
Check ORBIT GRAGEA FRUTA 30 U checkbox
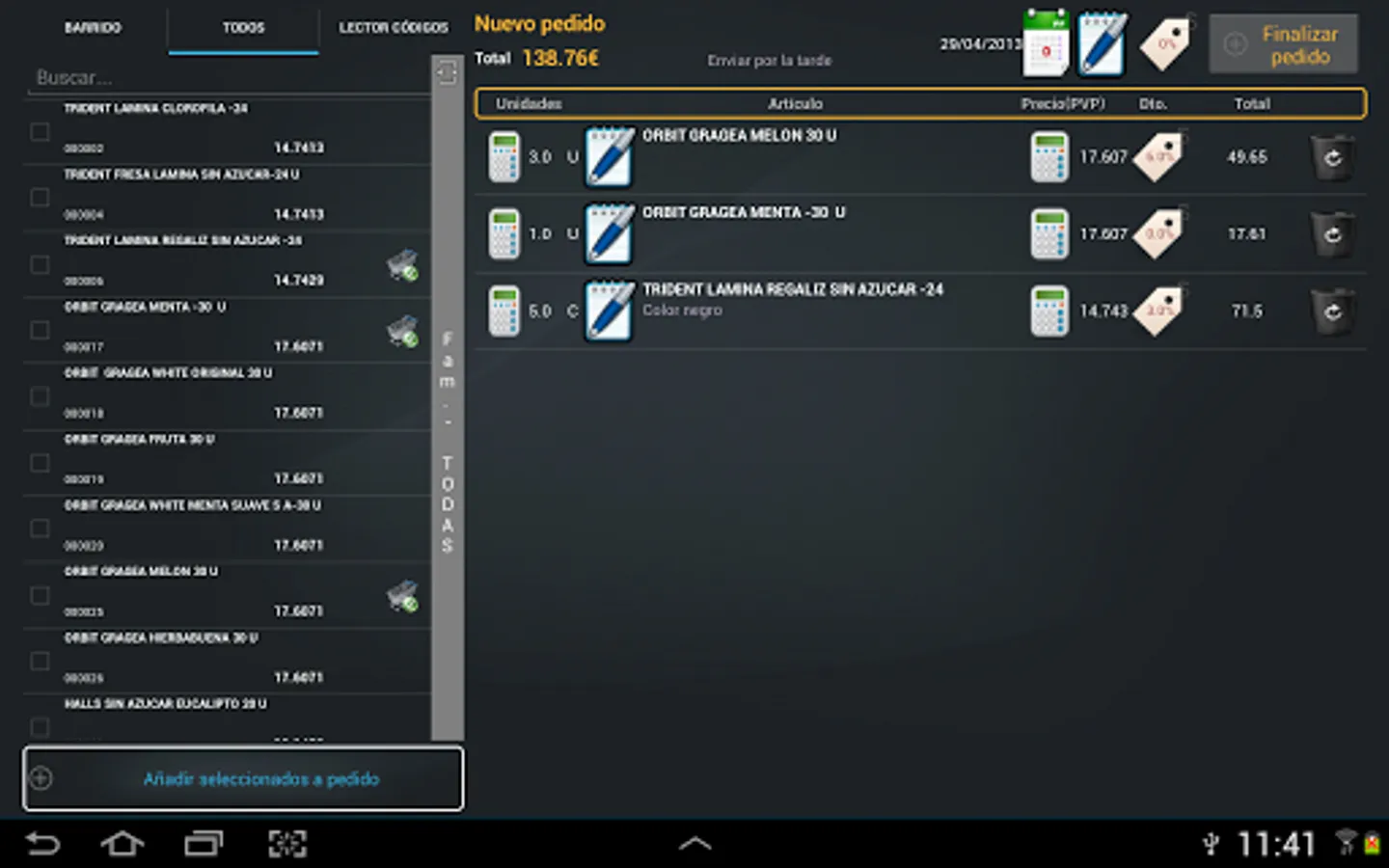(x=40, y=463)
